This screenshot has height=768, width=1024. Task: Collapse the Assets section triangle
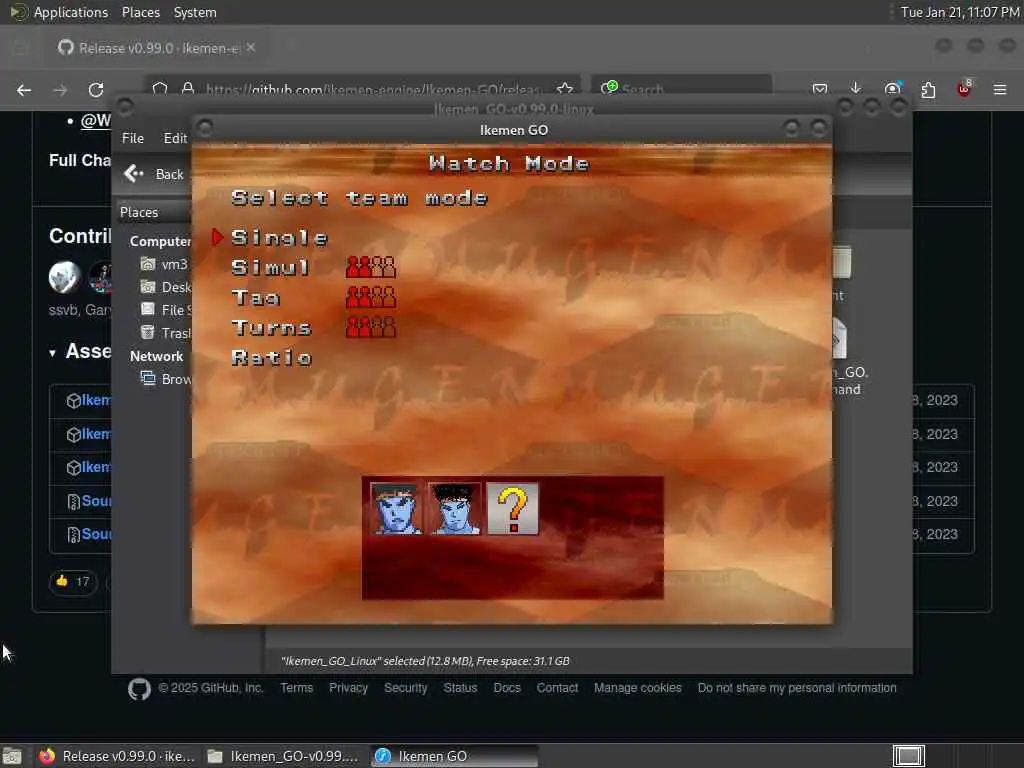(x=52, y=353)
